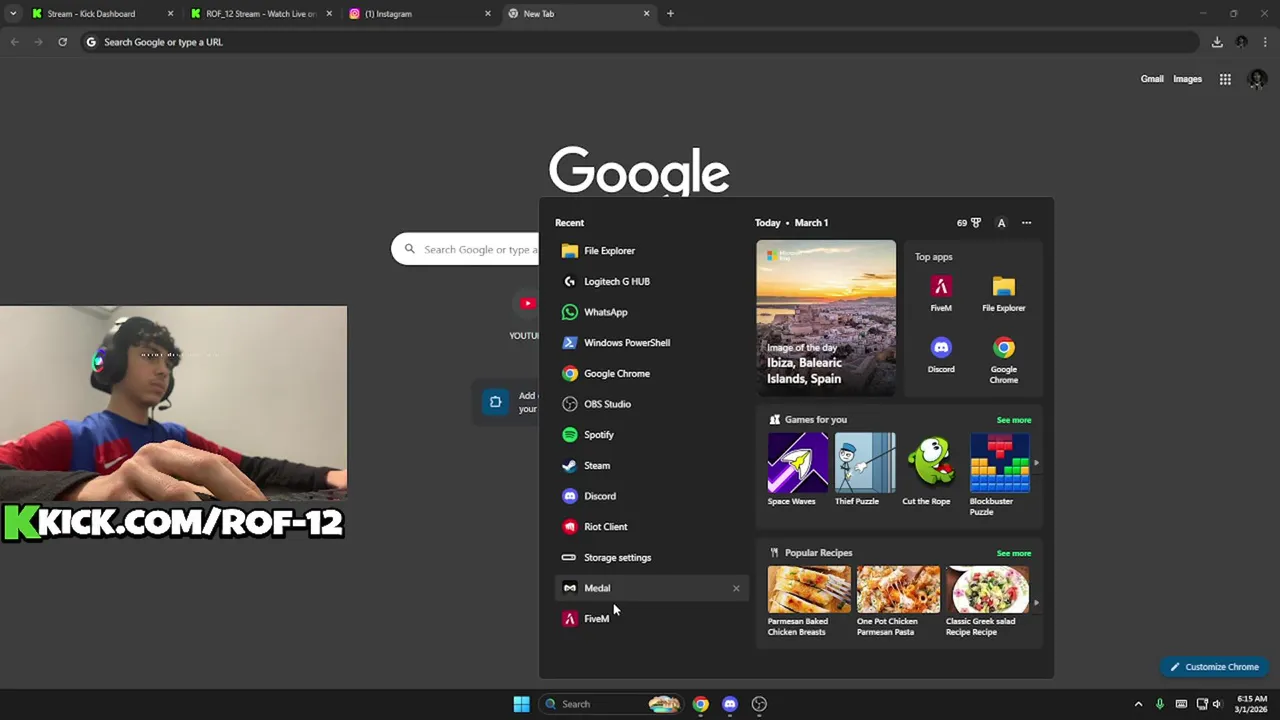Viewport: 1280px width, 720px height.
Task: Open the system tray volume icon
Action: pos(1217,704)
